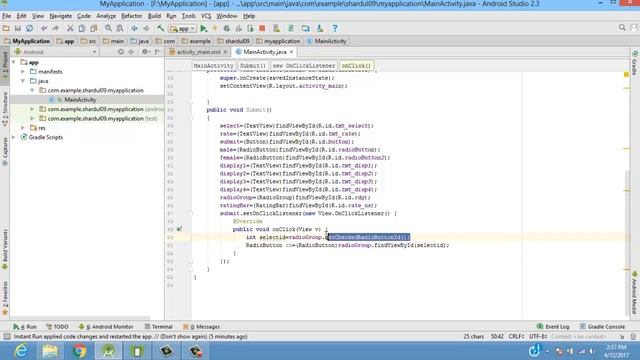Click the Cut scissors icon
This screenshot has width=640, height=360.
[70, 28]
